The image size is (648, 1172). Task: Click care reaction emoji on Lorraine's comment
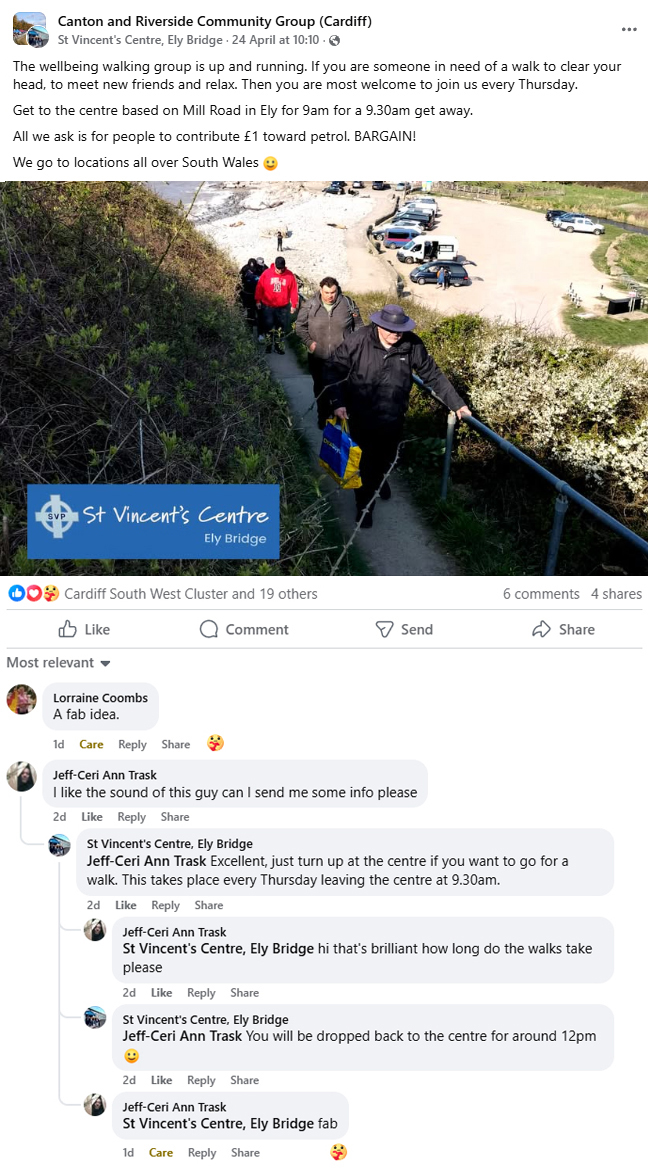215,743
